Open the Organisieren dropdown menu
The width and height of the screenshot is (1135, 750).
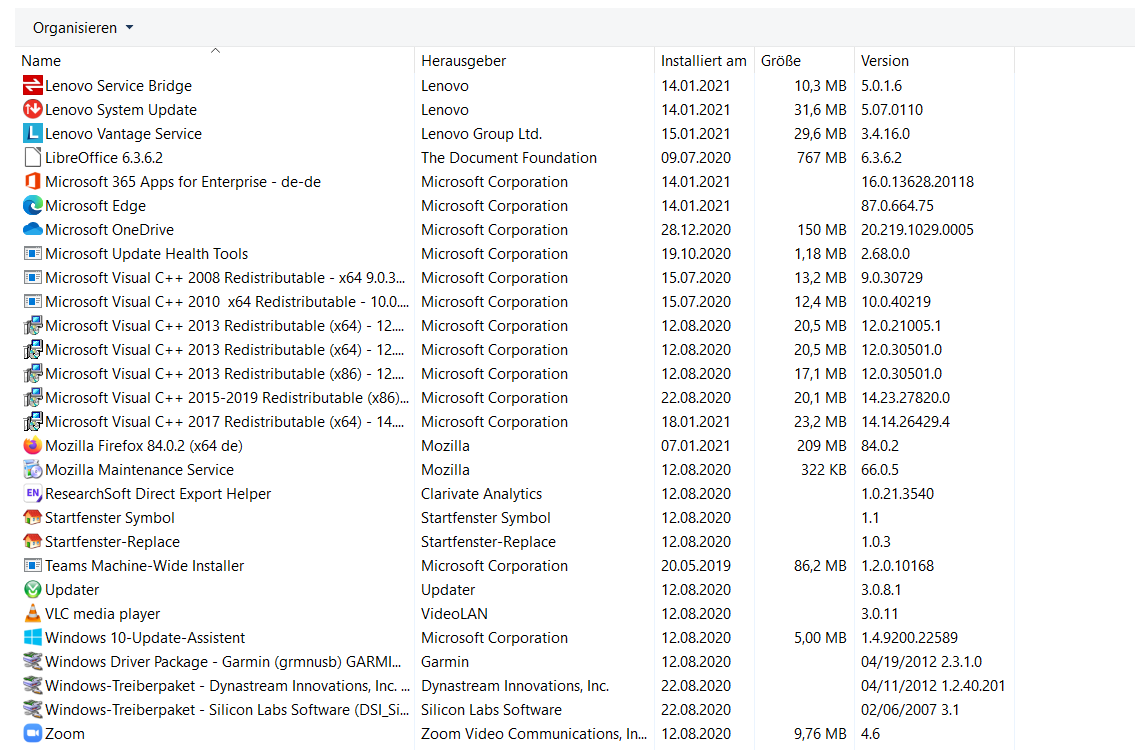tap(83, 28)
